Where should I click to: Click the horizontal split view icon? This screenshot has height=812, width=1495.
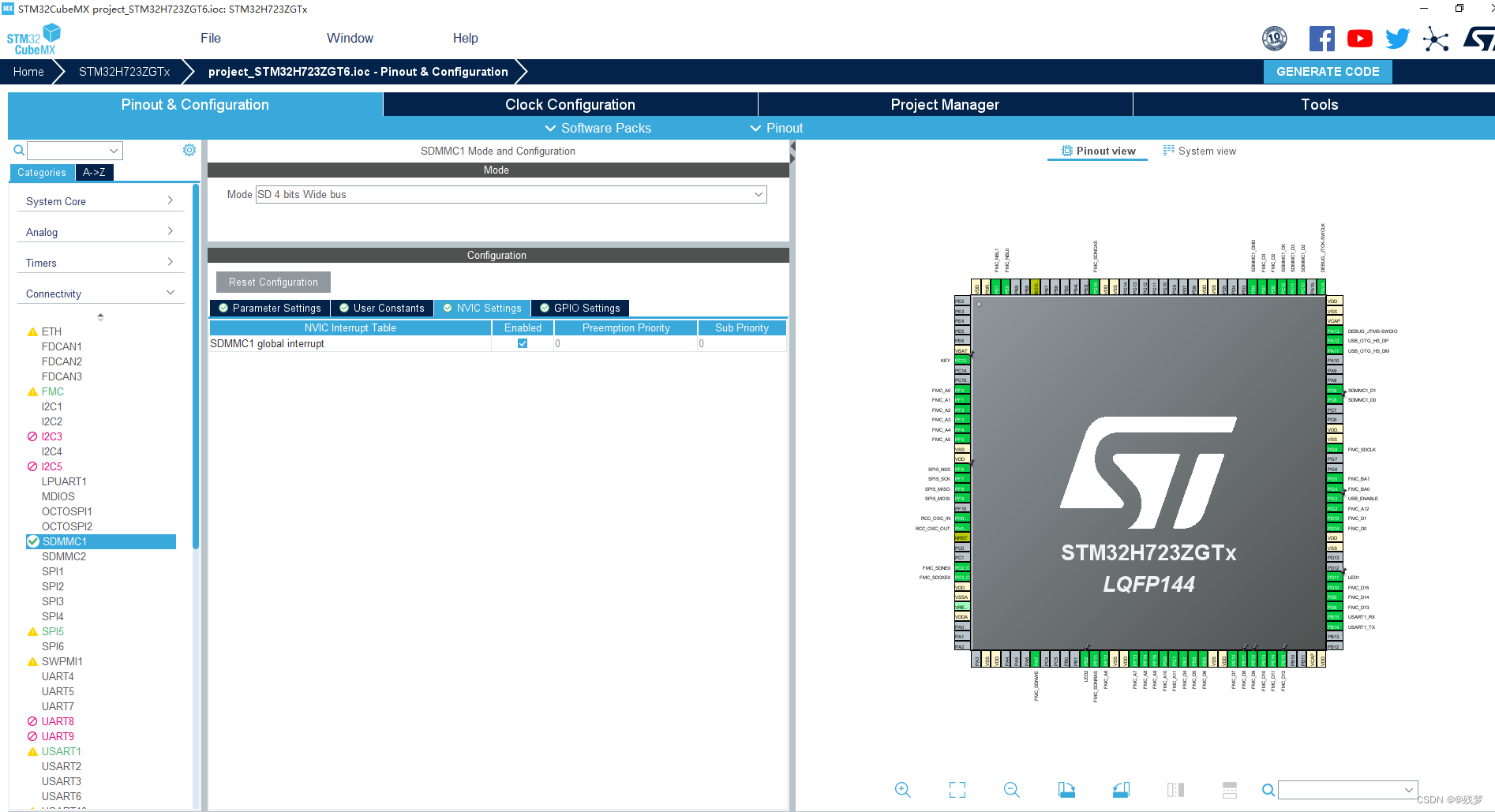(x=1229, y=790)
